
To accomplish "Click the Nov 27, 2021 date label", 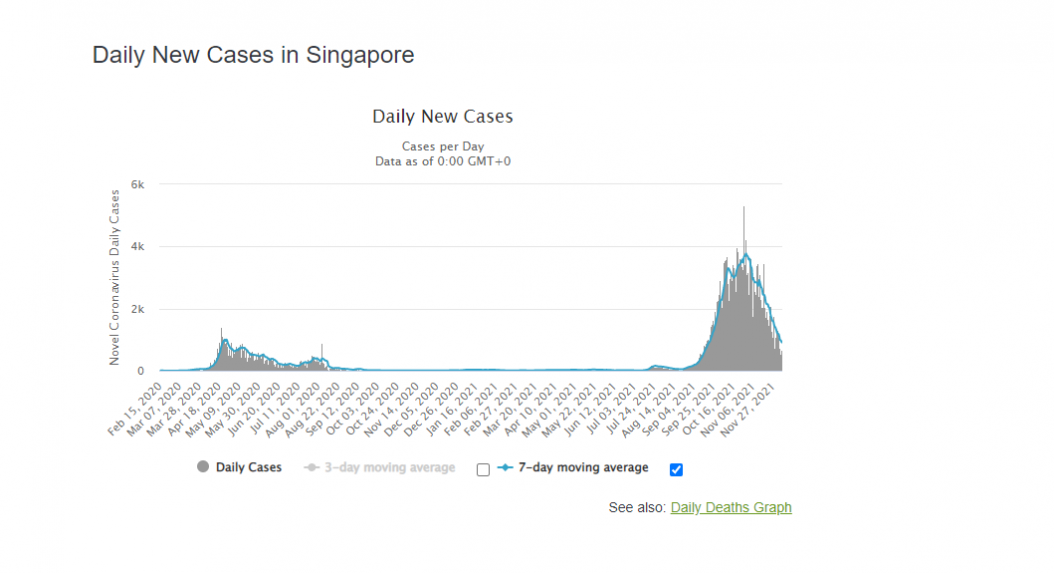I will click(749, 410).
